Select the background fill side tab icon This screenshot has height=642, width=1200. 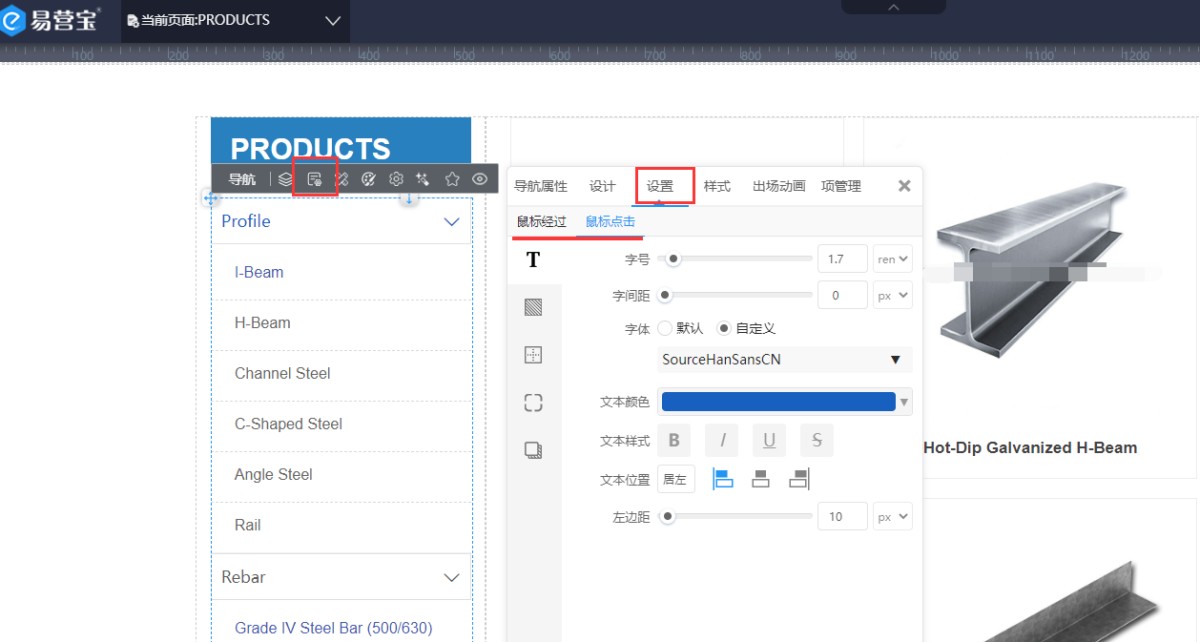point(533,307)
